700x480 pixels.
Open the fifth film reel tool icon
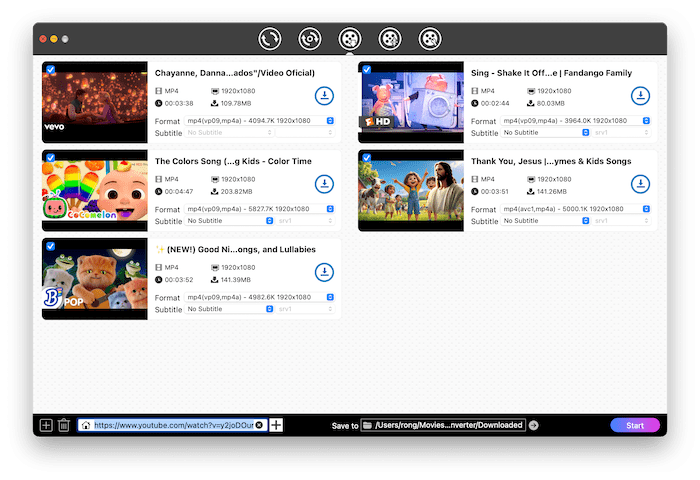(x=429, y=39)
